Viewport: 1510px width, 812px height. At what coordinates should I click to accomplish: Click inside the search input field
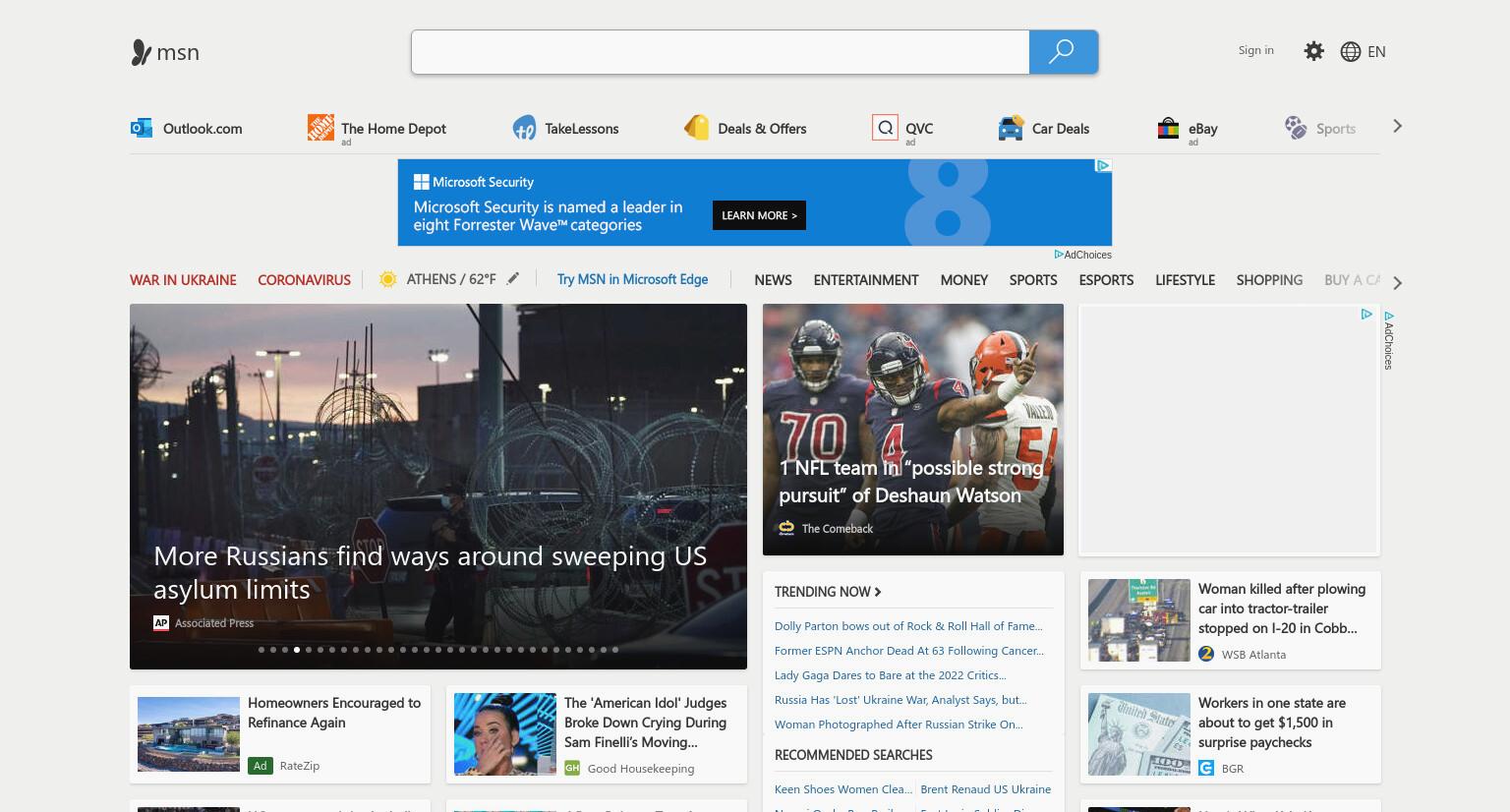click(721, 52)
